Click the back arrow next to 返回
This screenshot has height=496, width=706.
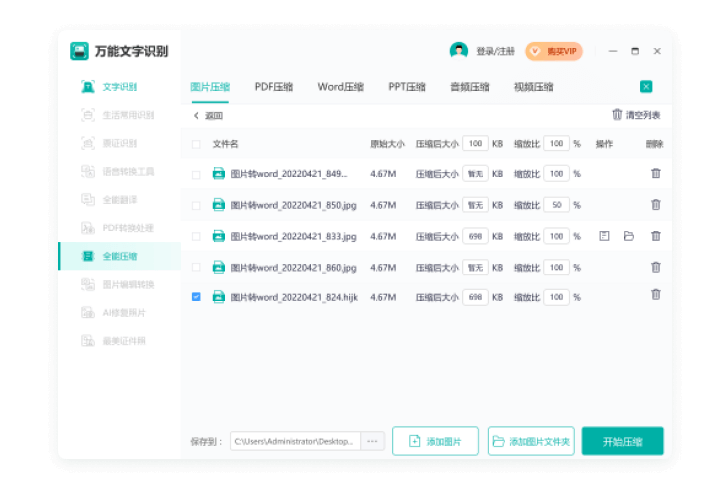[x=196, y=116]
